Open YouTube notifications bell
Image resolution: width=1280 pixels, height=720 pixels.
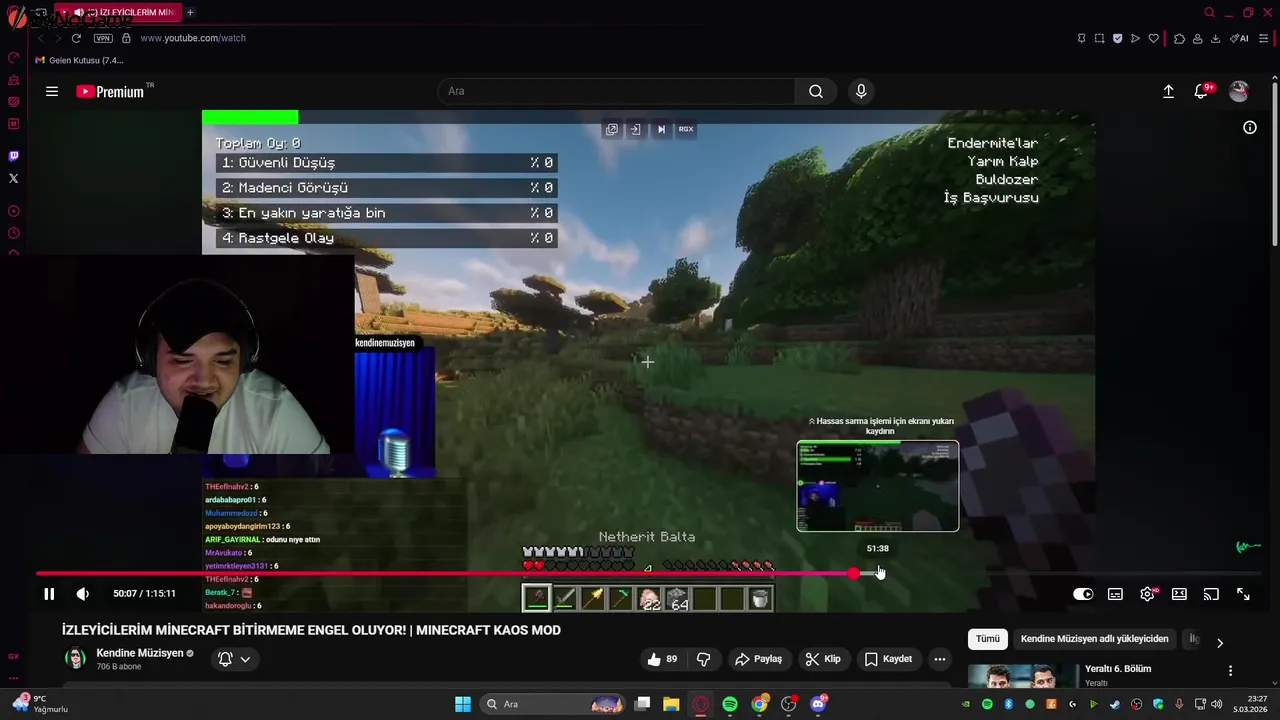pos(1202,91)
